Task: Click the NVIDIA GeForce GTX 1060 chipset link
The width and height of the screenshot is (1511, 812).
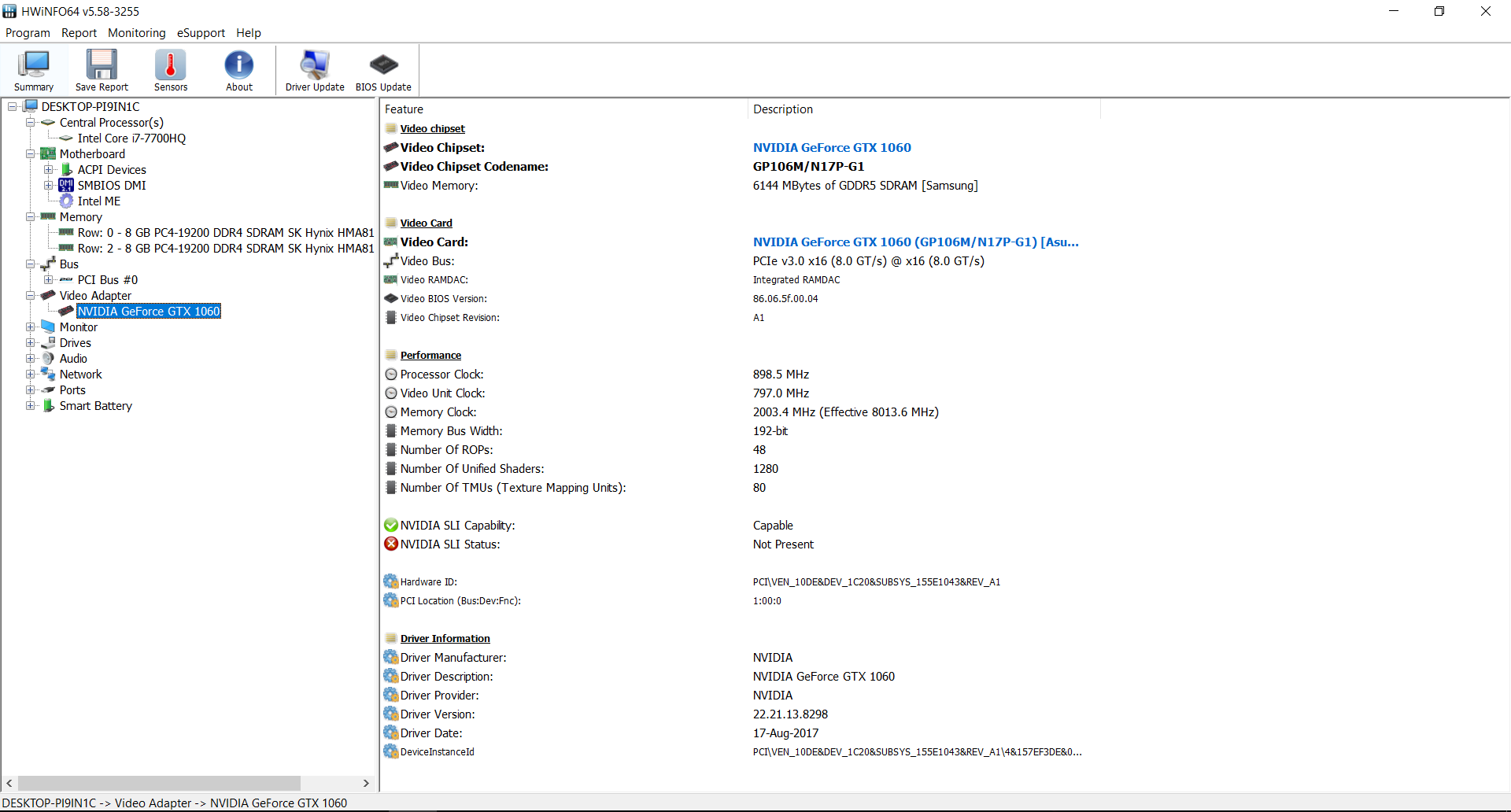Action: (832, 148)
